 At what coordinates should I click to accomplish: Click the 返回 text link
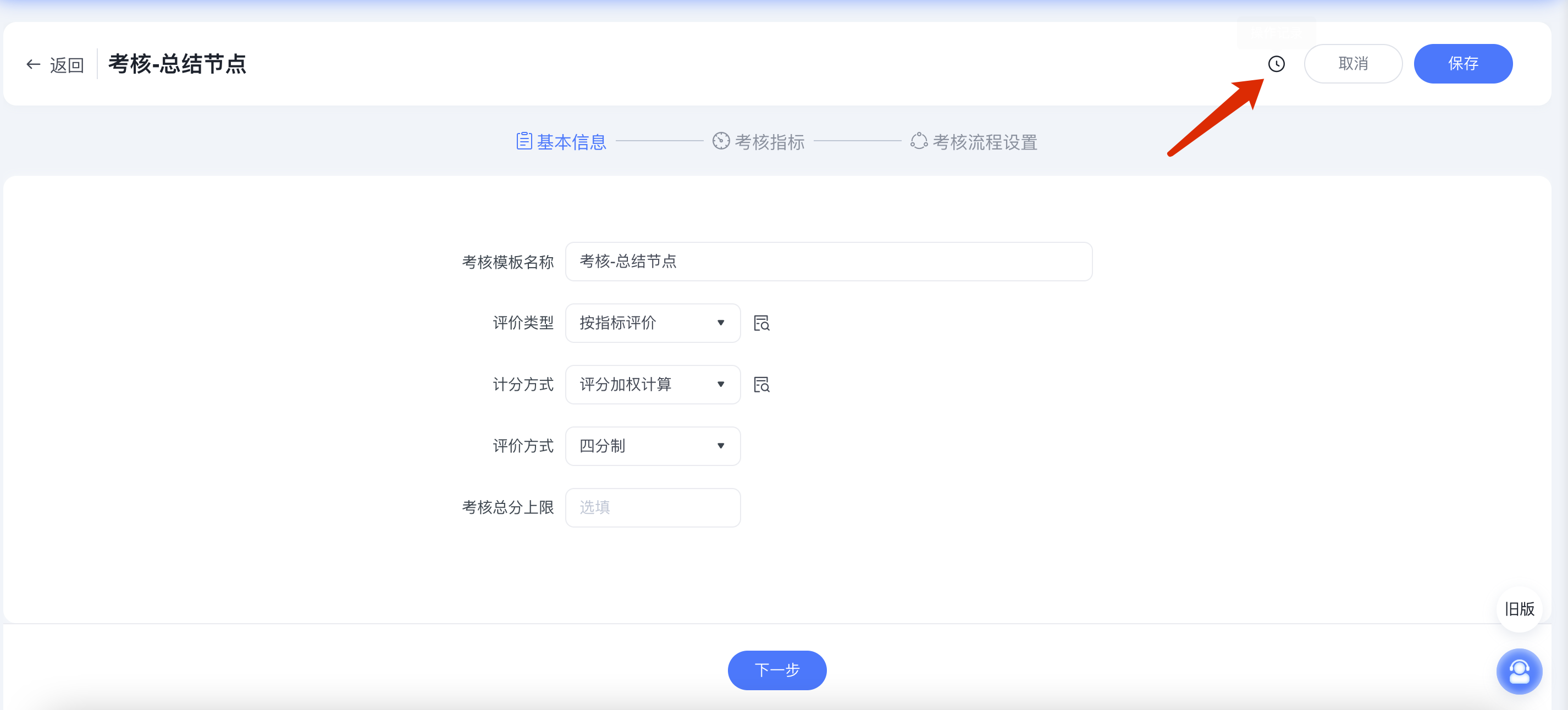pos(67,64)
